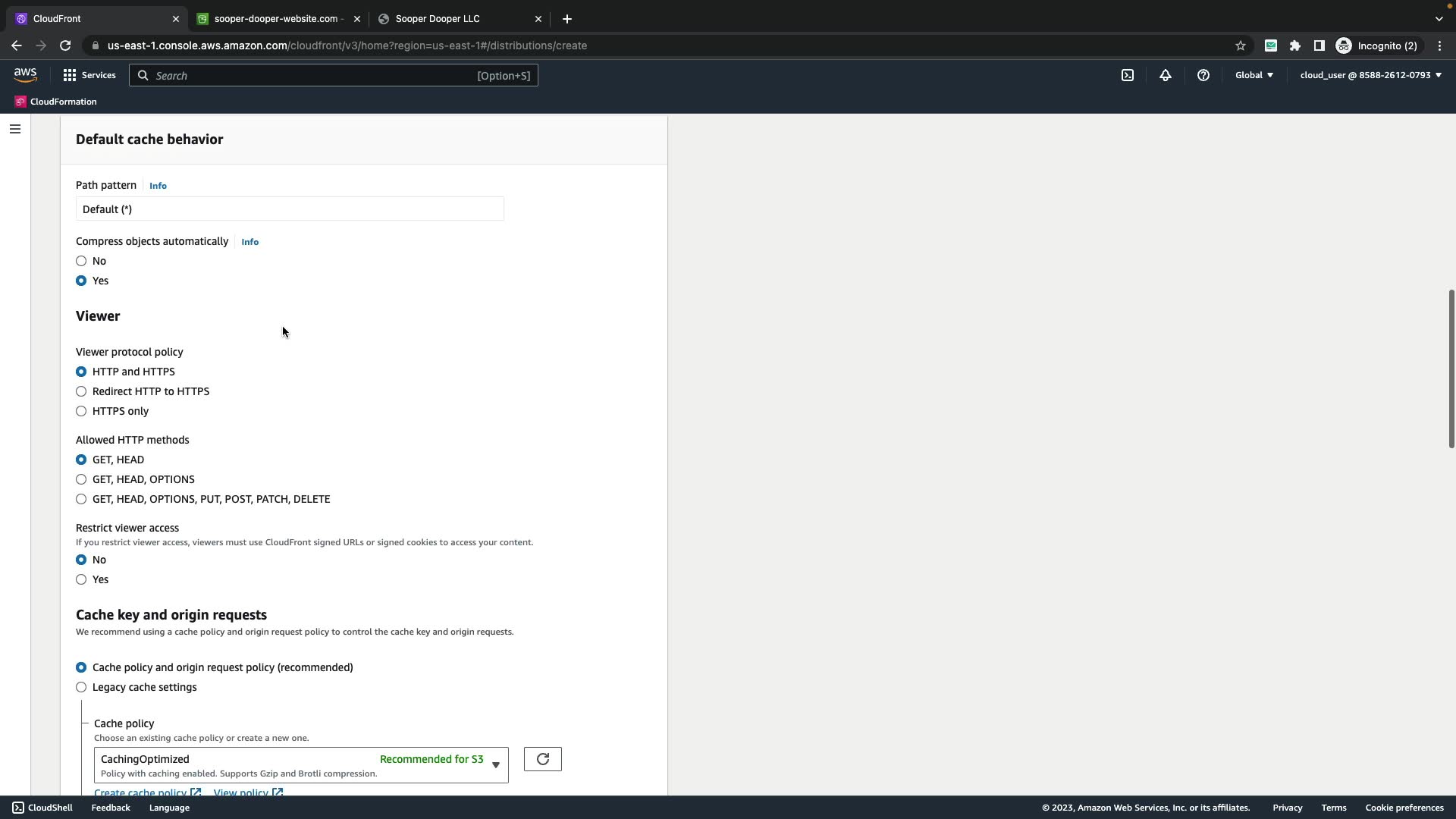Image resolution: width=1456 pixels, height=819 pixels.
Task: Click the help question mark icon
Action: tap(1203, 75)
